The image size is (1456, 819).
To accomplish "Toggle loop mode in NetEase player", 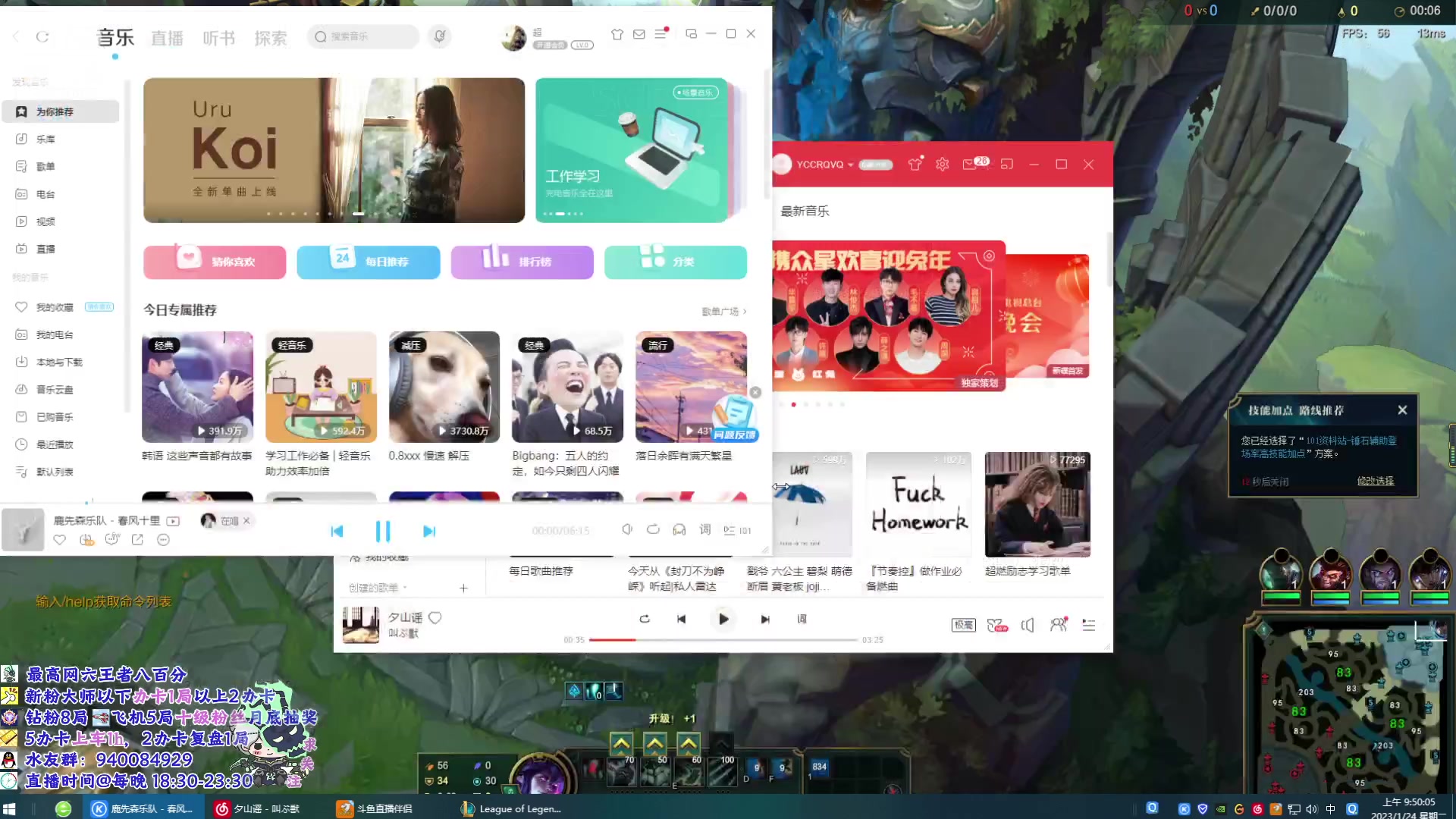I will pyautogui.click(x=645, y=619).
